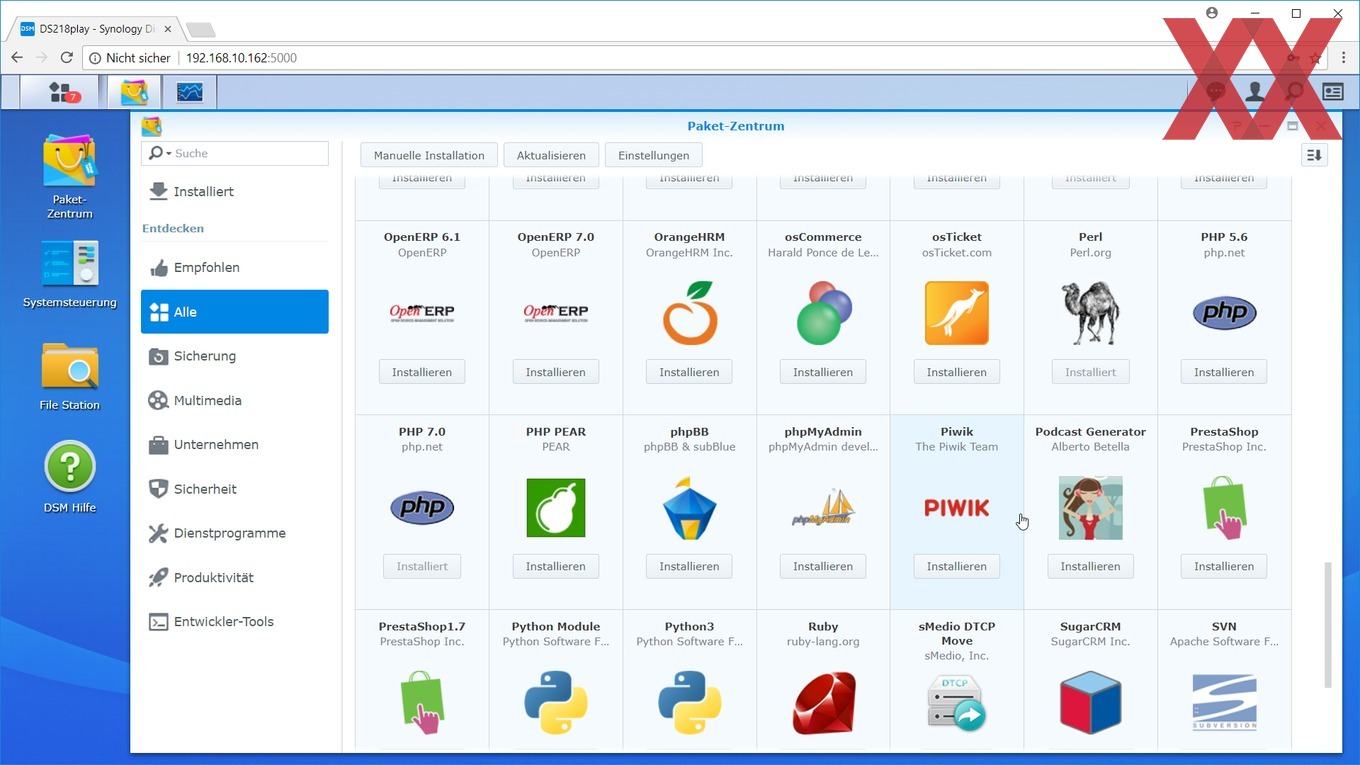Switch to Paket-Zentrum in the taskbar
Image resolution: width=1360 pixels, height=765 pixels.
(134, 92)
